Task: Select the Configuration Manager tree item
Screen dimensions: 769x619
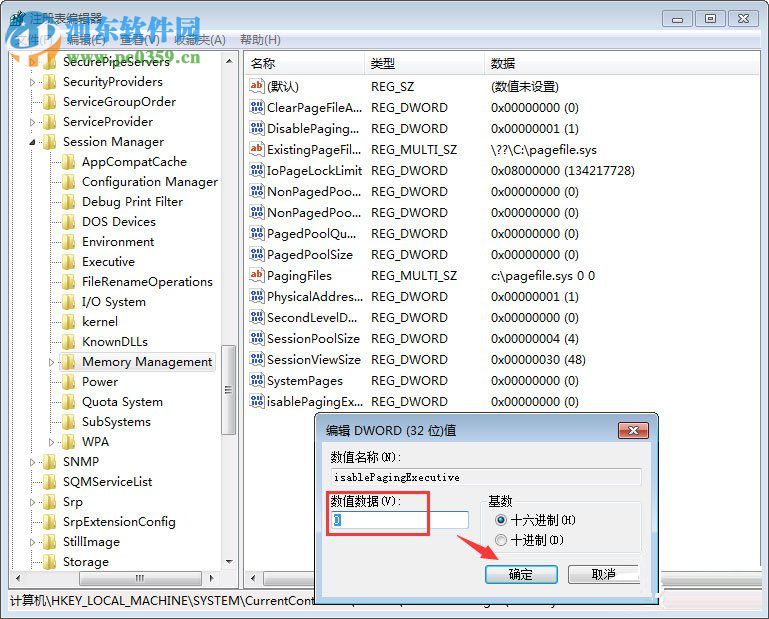Action: pyautogui.click(x=150, y=182)
